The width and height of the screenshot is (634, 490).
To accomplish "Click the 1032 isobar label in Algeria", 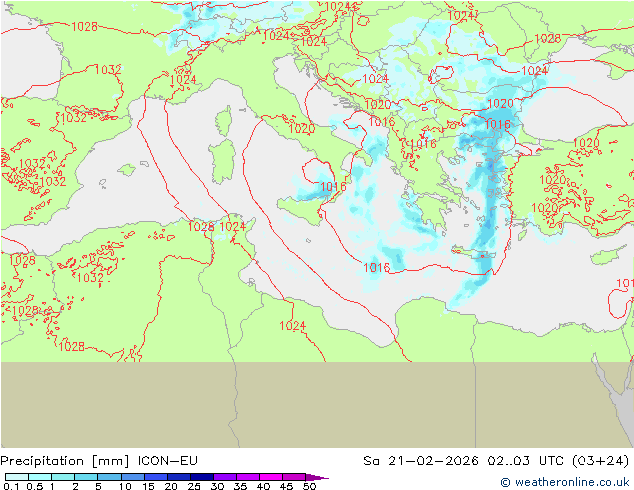I will pos(90,277).
